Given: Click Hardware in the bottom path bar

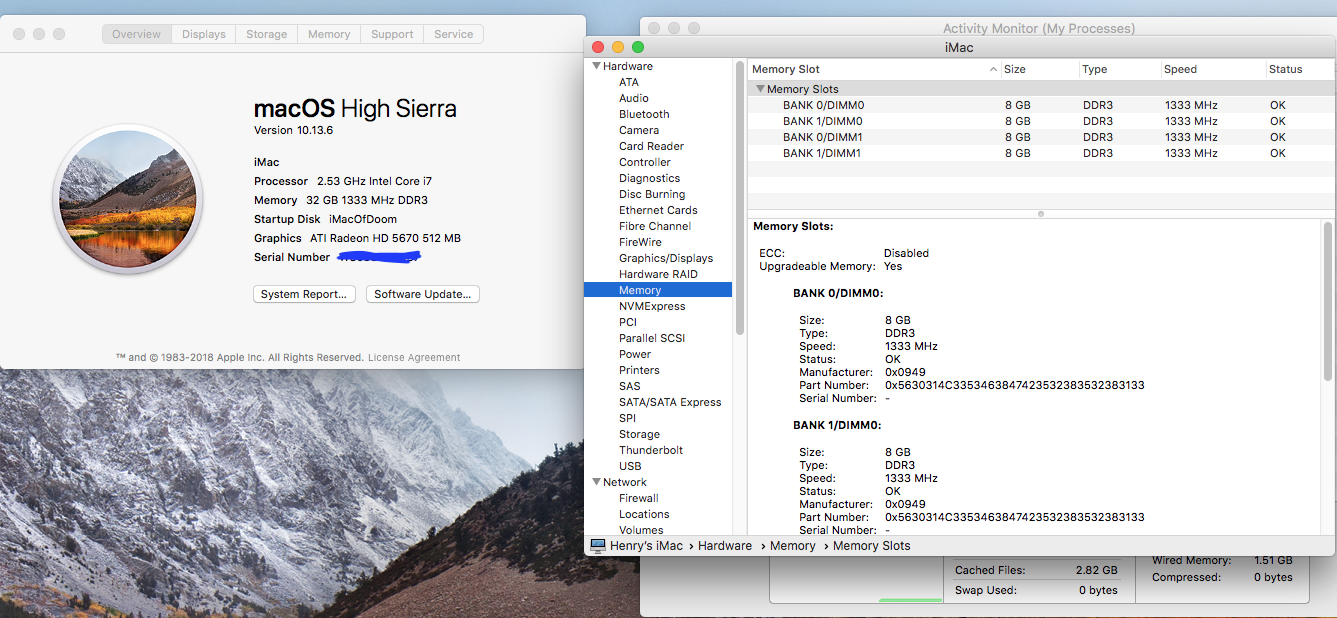Looking at the screenshot, I should pyautogui.click(x=725, y=546).
